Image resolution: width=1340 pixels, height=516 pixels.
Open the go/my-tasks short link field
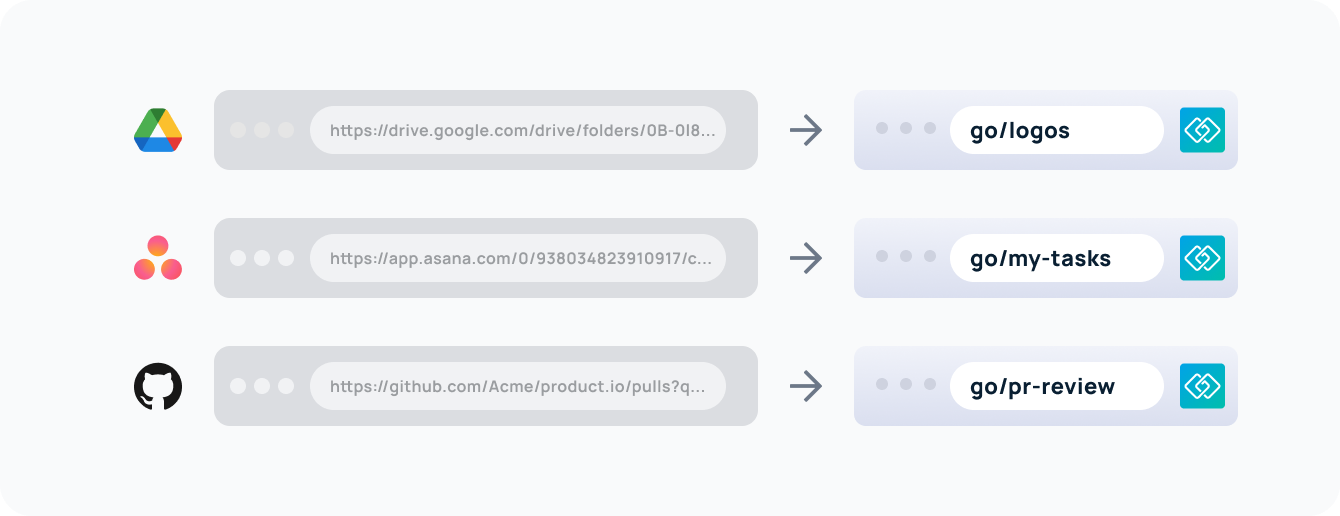click(x=1056, y=258)
